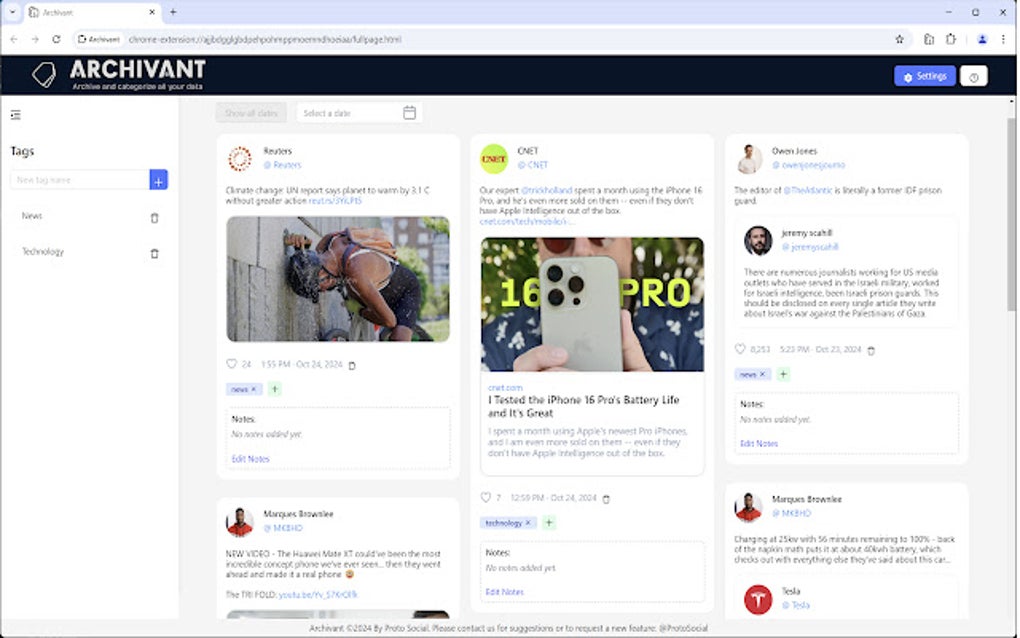Open the Chrome three-dot menu
Screen dimensions: 1020x638
click(1003, 40)
